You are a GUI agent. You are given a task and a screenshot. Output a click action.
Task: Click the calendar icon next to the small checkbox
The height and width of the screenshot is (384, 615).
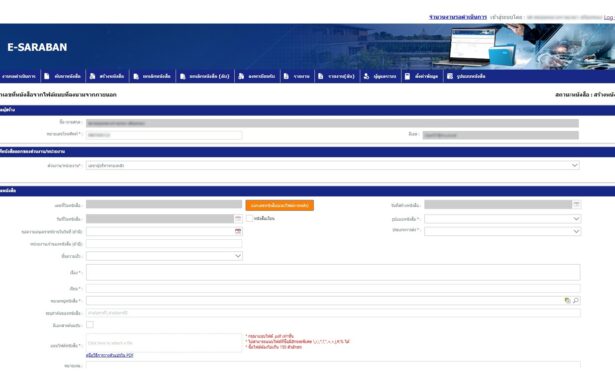point(238,218)
